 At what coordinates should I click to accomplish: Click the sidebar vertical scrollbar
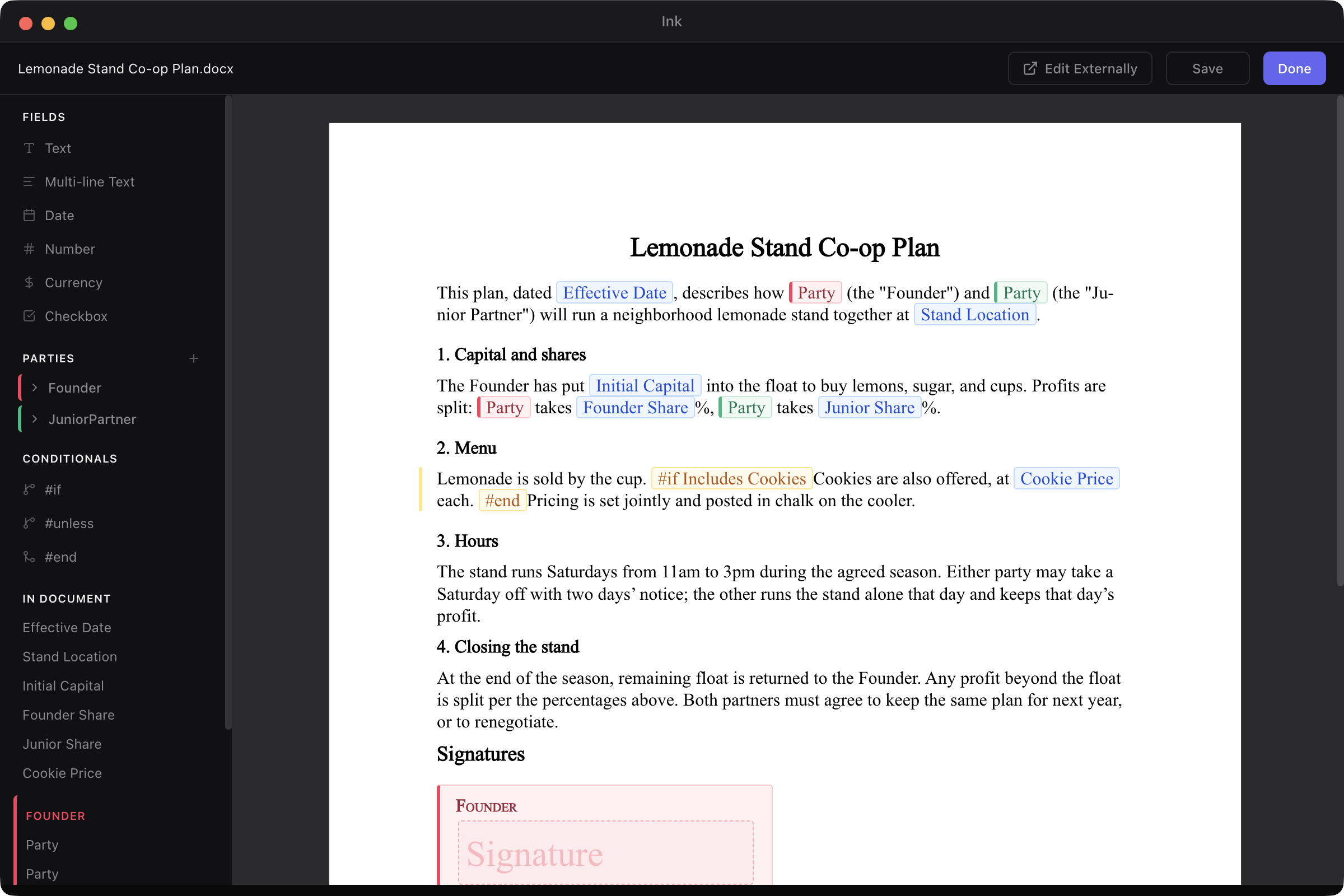click(228, 413)
